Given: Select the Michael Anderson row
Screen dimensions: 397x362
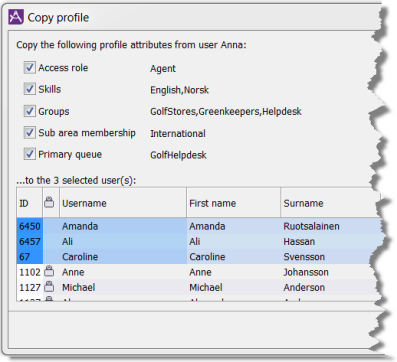Looking at the screenshot, I should pos(199,287).
